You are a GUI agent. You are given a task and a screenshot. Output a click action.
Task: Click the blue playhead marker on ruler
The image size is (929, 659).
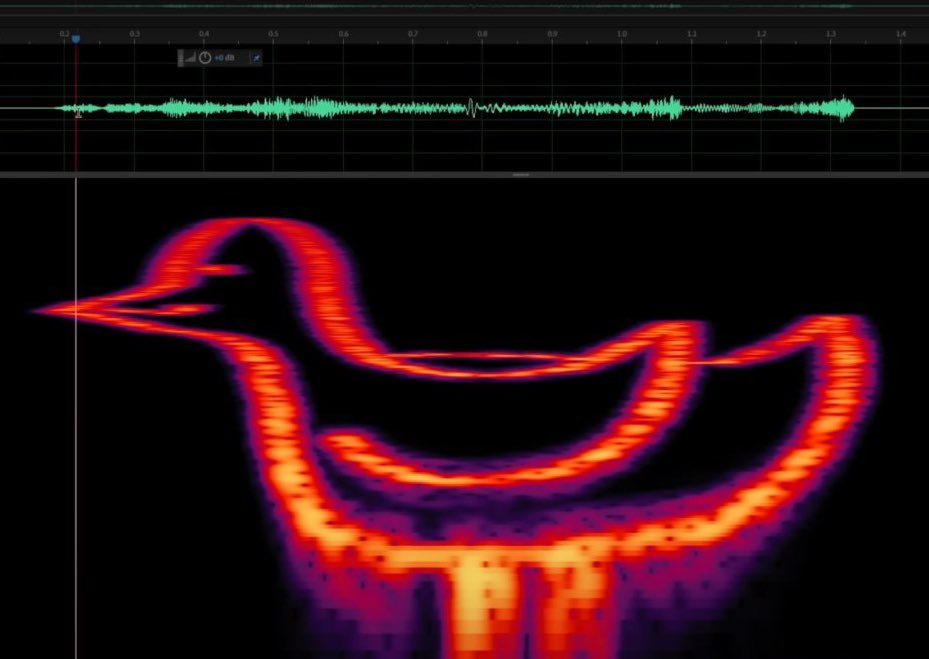click(x=76, y=39)
